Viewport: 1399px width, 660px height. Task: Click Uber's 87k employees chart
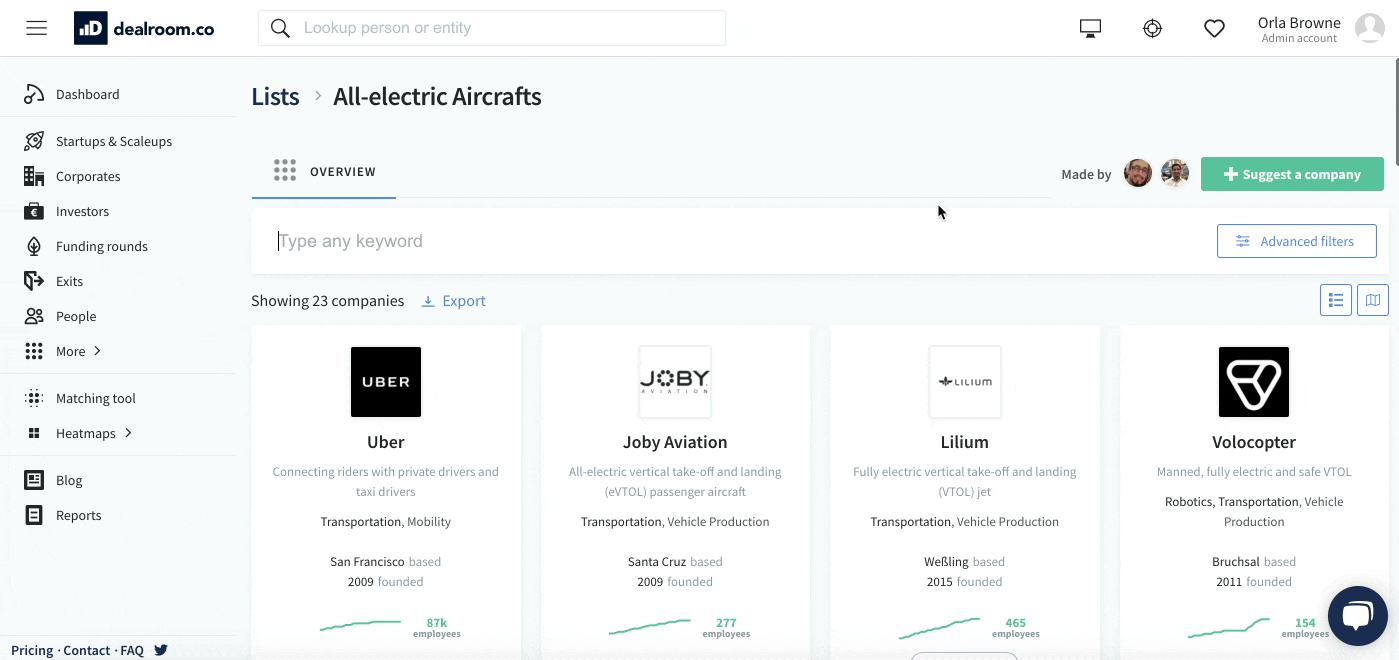click(360, 626)
